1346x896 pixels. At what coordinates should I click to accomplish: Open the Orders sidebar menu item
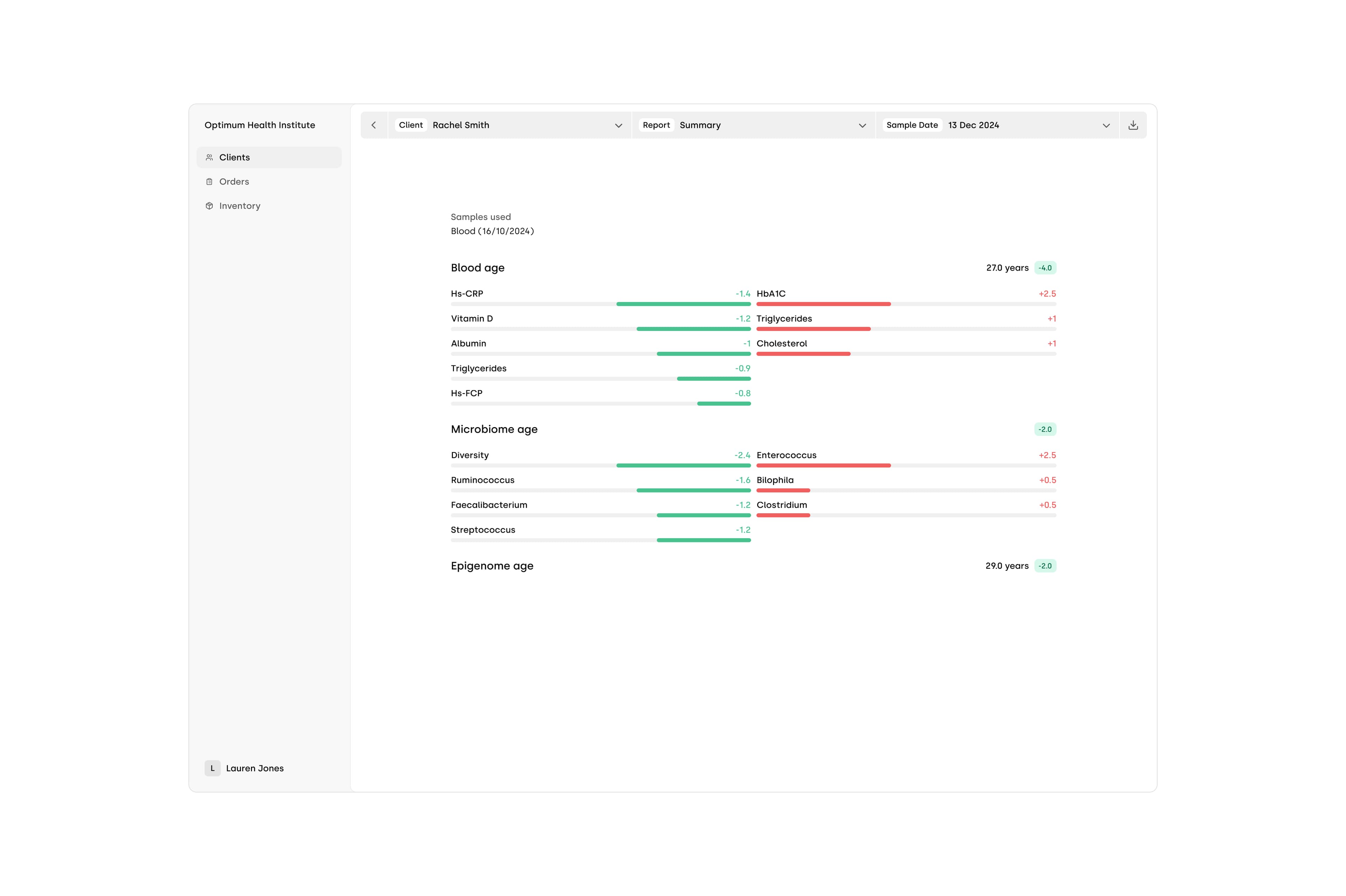(x=234, y=182)
